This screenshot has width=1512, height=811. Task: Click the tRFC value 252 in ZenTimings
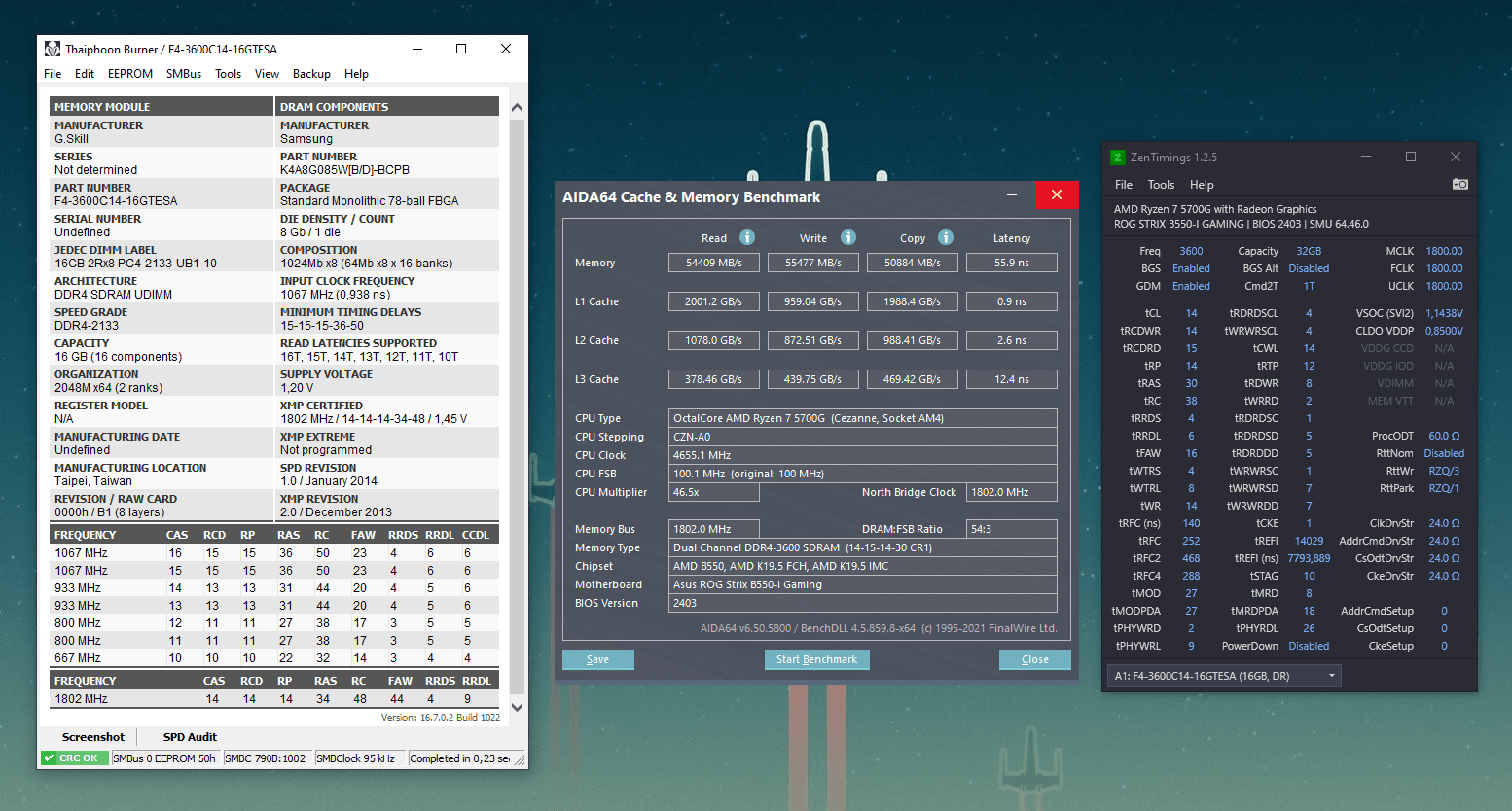click(x=1191, y=541)
